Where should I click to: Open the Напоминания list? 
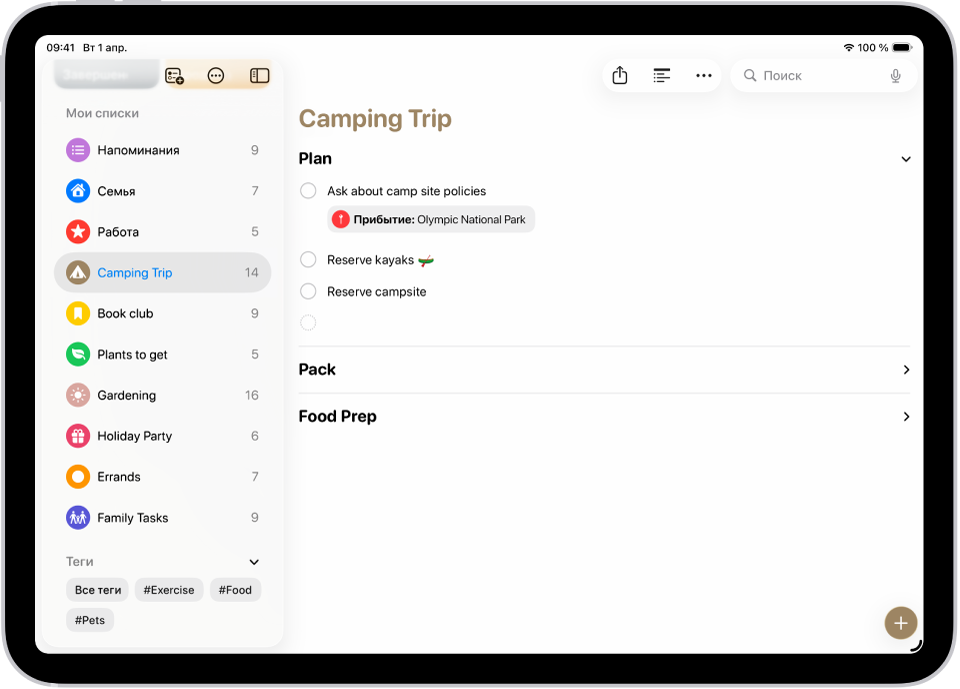coord(162,150)
